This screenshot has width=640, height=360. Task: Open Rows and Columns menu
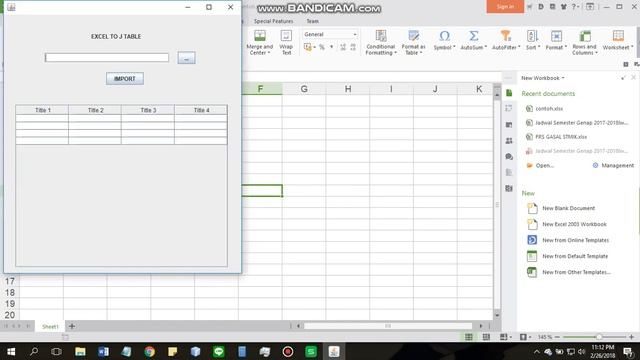point(585,42)
